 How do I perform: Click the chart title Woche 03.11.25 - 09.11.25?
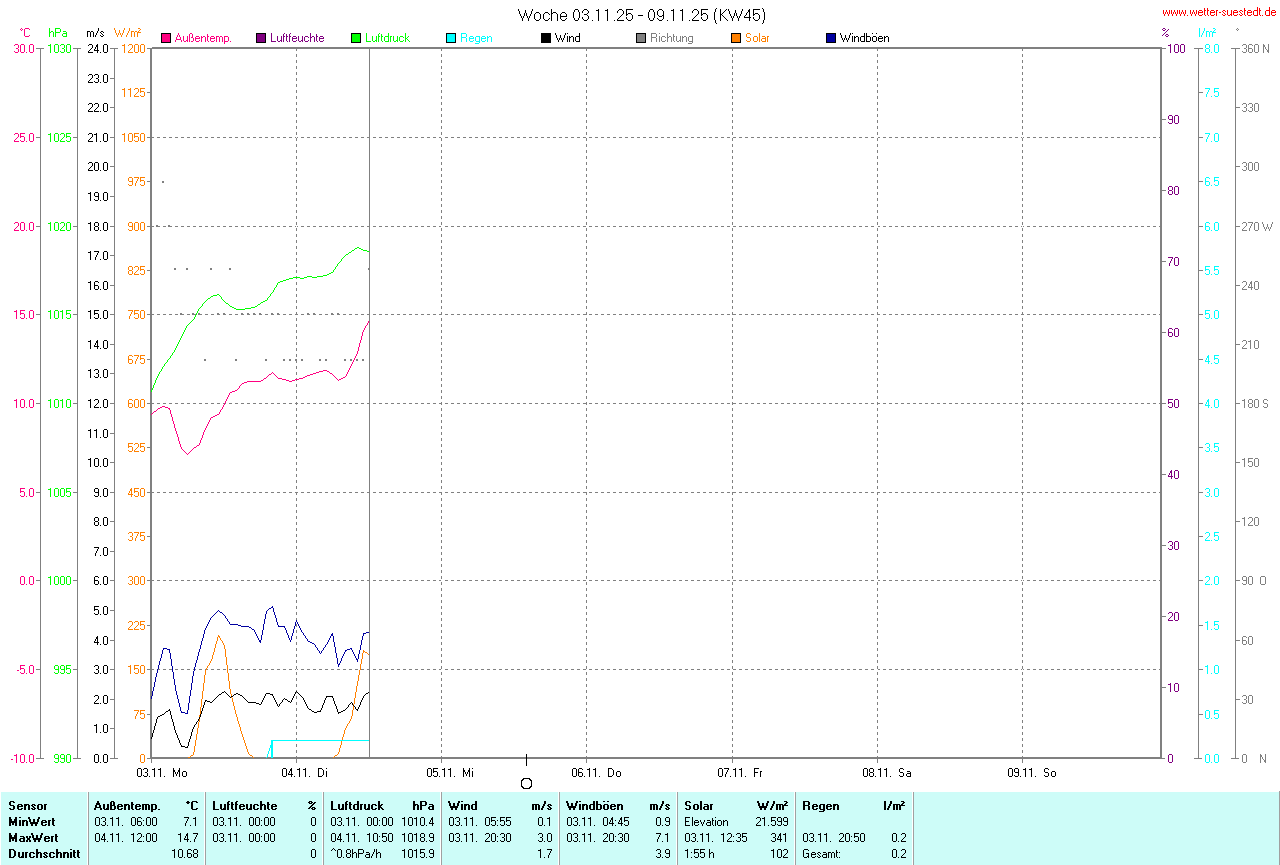(x=642, y=15)
